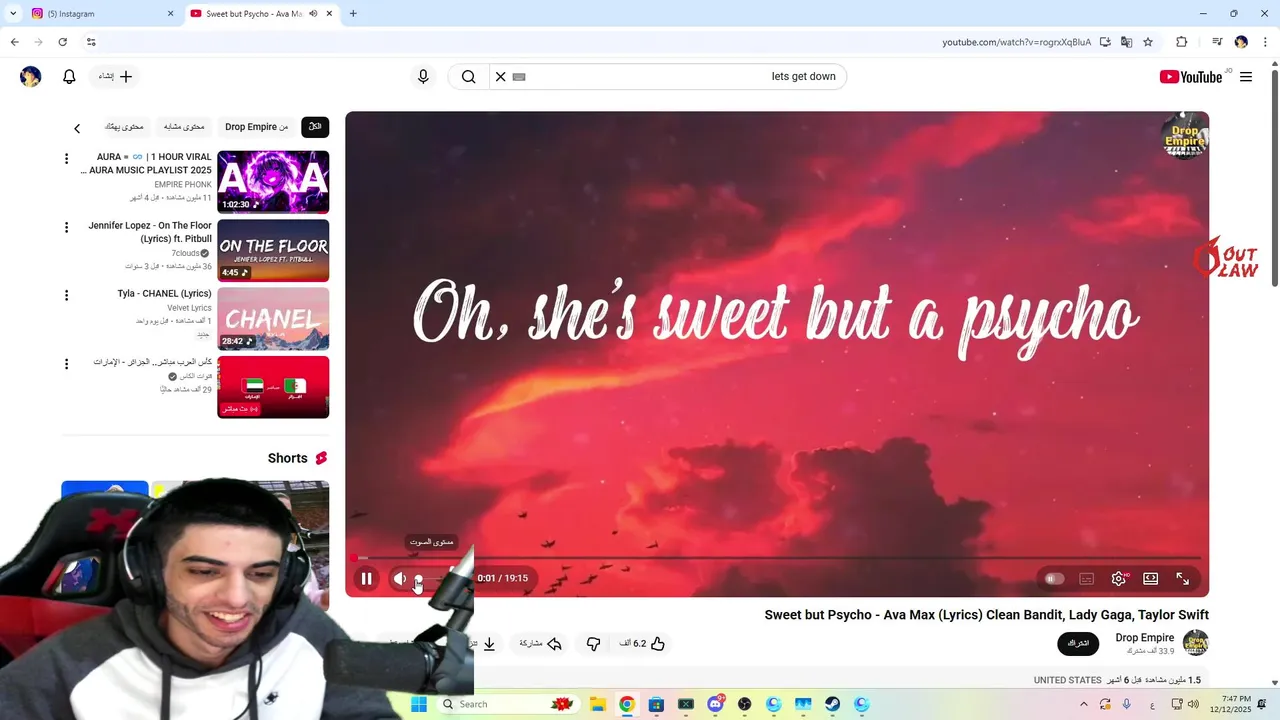
Task: Subscribe using the black اشتراك button
Action: [x=1078, y=643]
